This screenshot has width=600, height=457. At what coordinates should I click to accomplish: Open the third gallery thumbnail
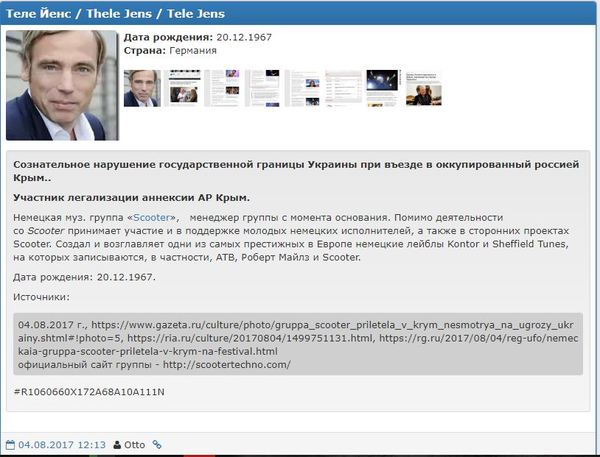tap(222, 88)
